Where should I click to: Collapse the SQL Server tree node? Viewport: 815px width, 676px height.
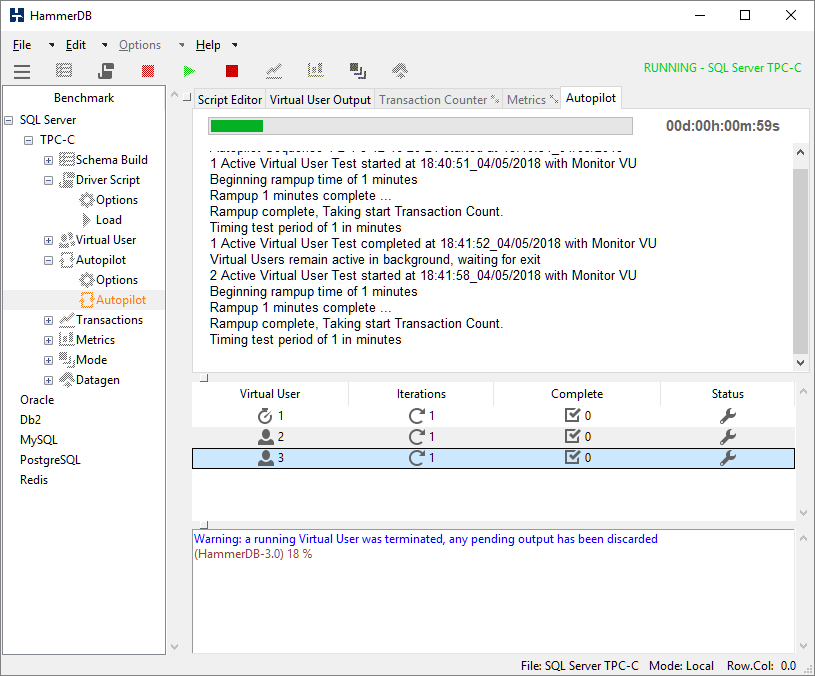[9, 120]
